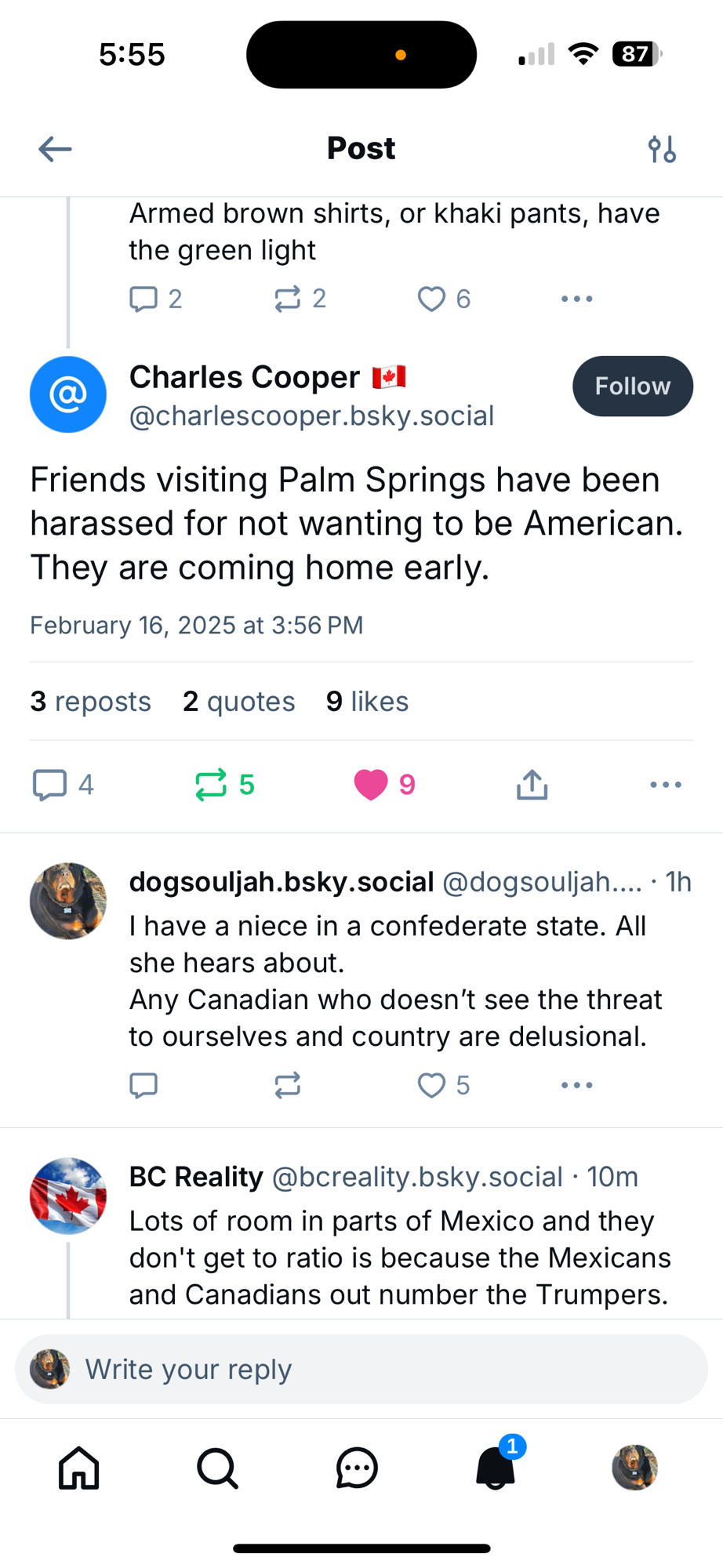Image resolution: width=723 pixels, height=1568 pixels.
Task: Unlike Charles Cooper's post via pink heart
Action: pyautogui.click(x=371, y=785)
